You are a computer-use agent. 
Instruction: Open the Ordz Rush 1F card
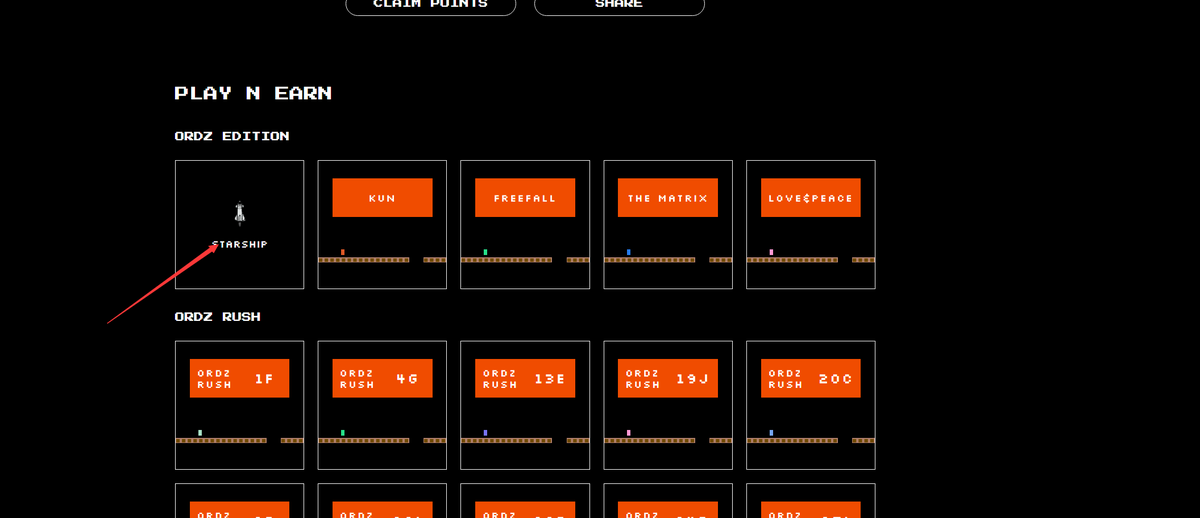(x=239, y=405)
